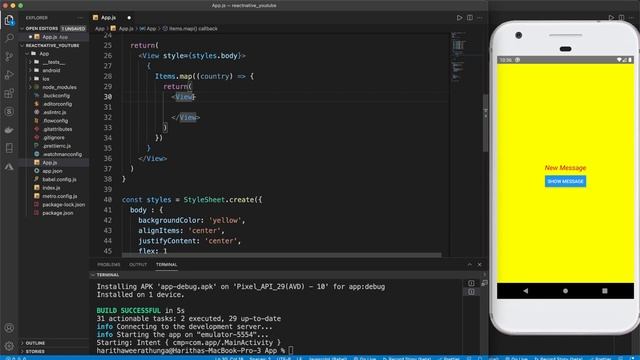The height and width of the screenshot is (360, 640).
Task: Open Source Control view in activity bar
Action: coord(9,56)
